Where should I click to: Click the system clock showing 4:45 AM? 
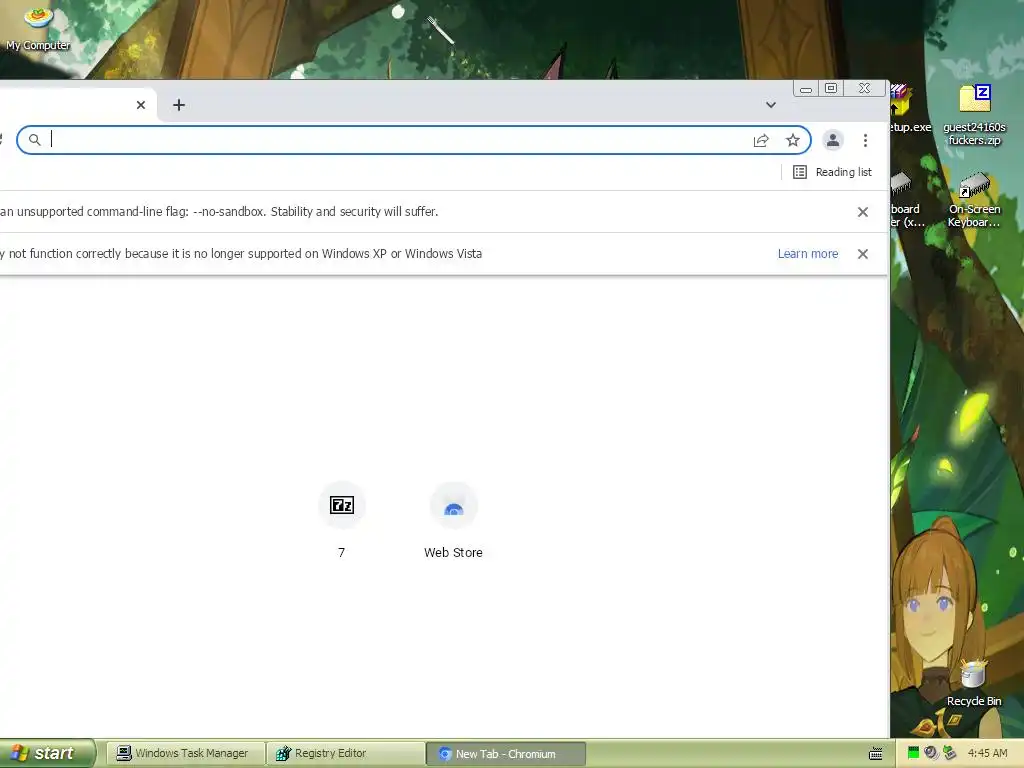[987, 753]
